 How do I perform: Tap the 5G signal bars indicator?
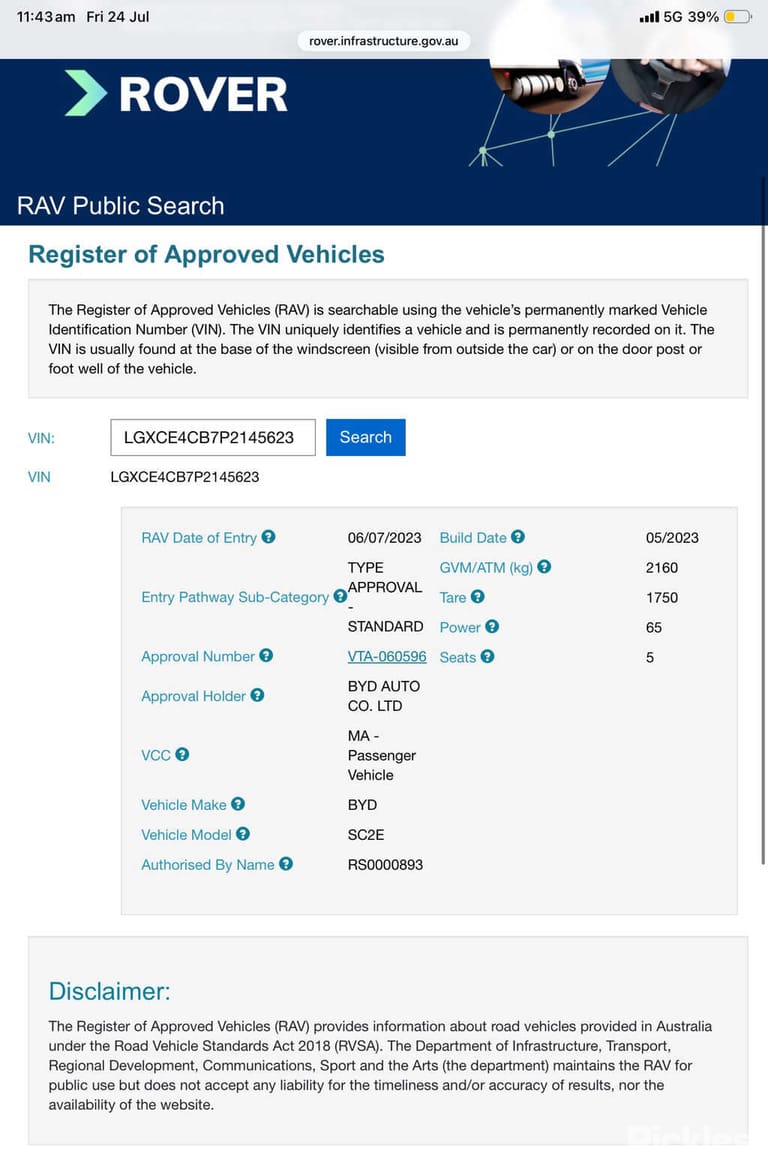point(649,16)
